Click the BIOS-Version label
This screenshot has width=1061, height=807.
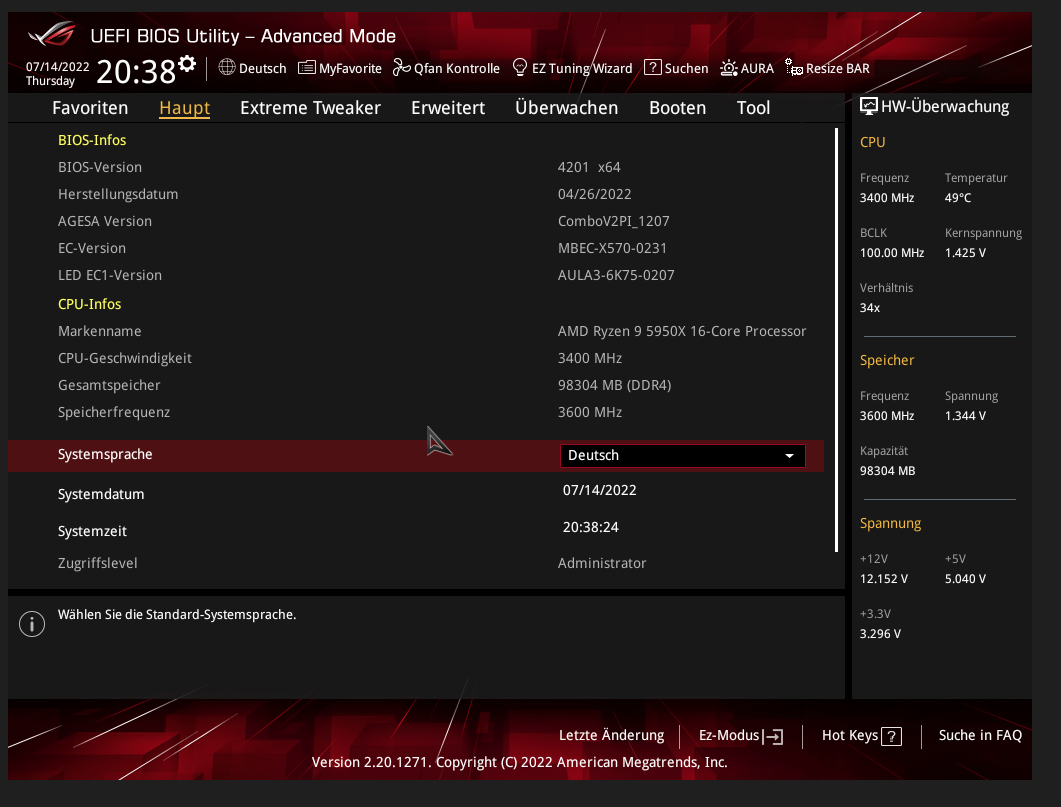[x=100, y=167]
